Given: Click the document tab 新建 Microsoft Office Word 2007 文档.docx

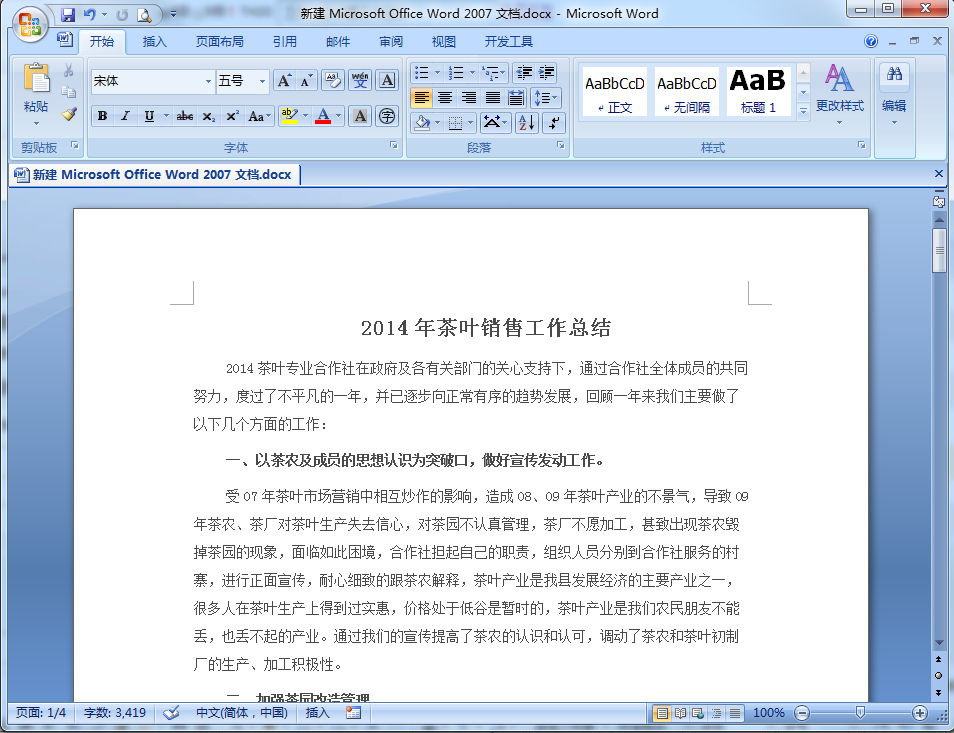Looking at the screenshot, I should 154,175.
